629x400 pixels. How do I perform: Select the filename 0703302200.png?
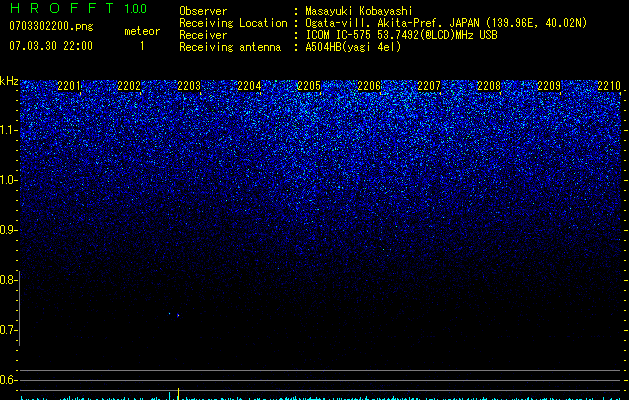pyautogui.click(x=51, y=26)
